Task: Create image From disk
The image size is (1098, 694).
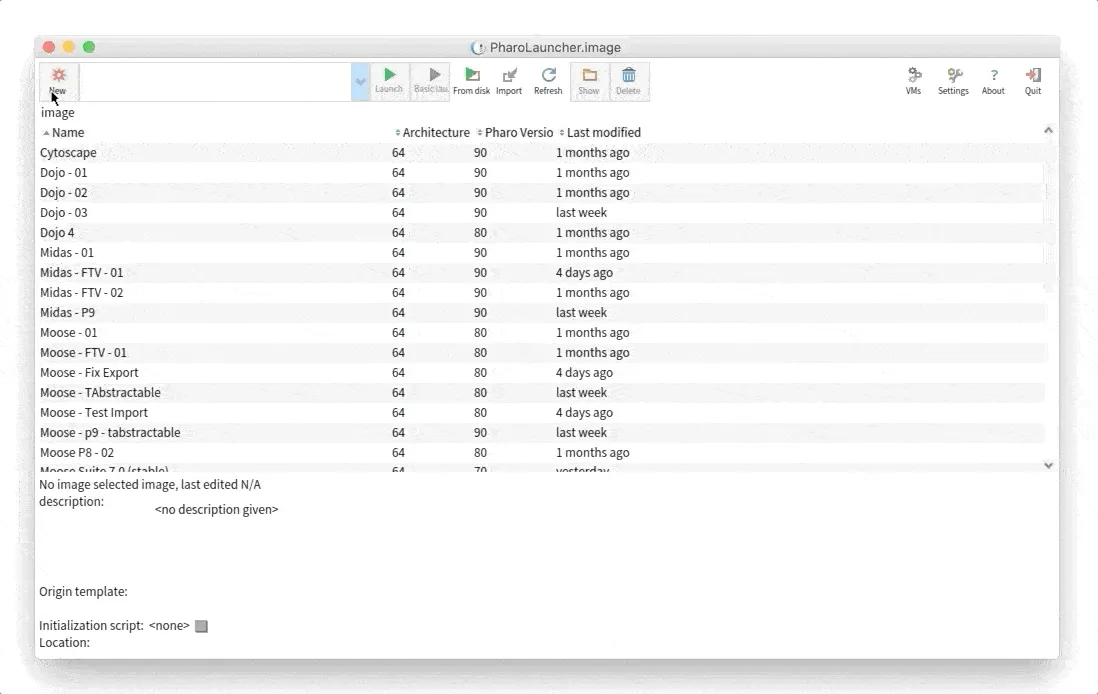Action: (471, 81)
